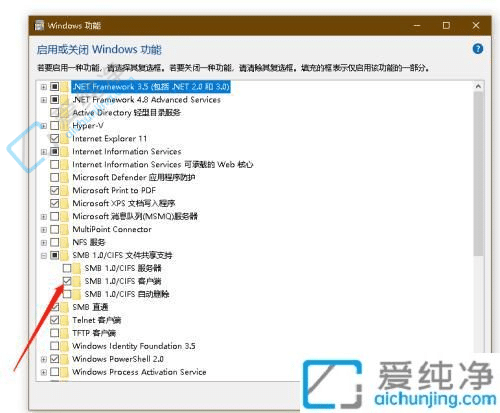Enable Microsoft Defender 应用程序防护 checkbox
This screenshot has width=500, height=413.
(x=55, y=177)
